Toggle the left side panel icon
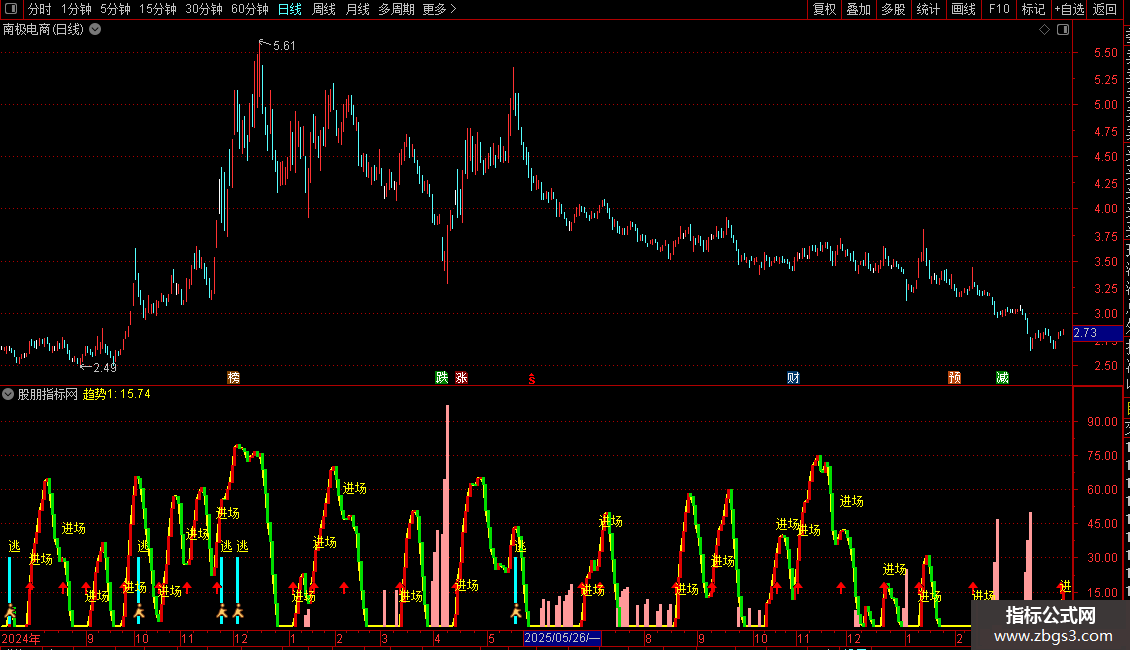Viewport: 1130px width, 650px height. (x=11, y=9)
